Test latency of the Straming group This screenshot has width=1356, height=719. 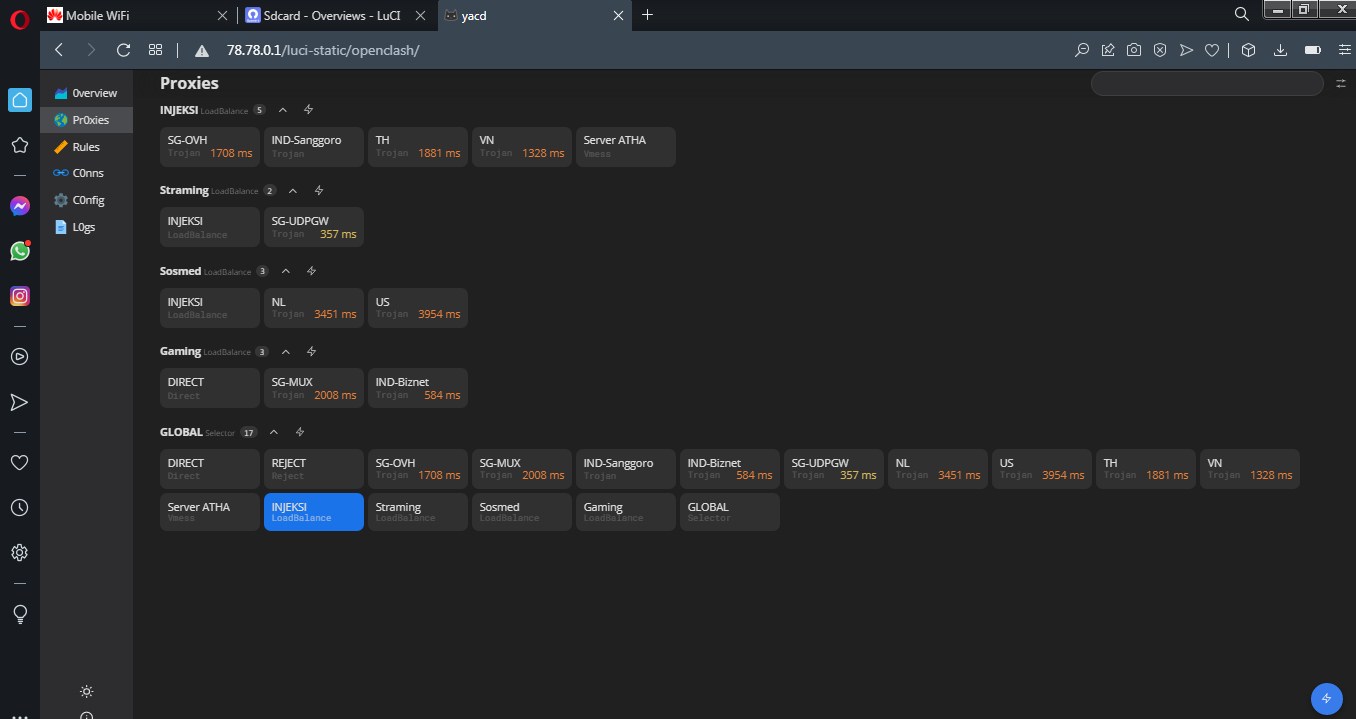coord(319,190)
